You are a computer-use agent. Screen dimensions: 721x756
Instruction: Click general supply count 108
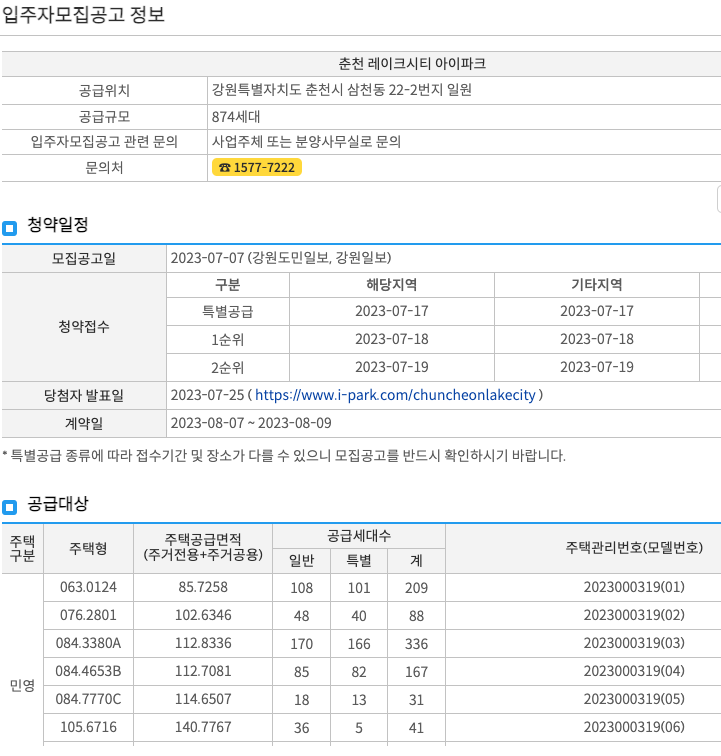click(301, 588)
